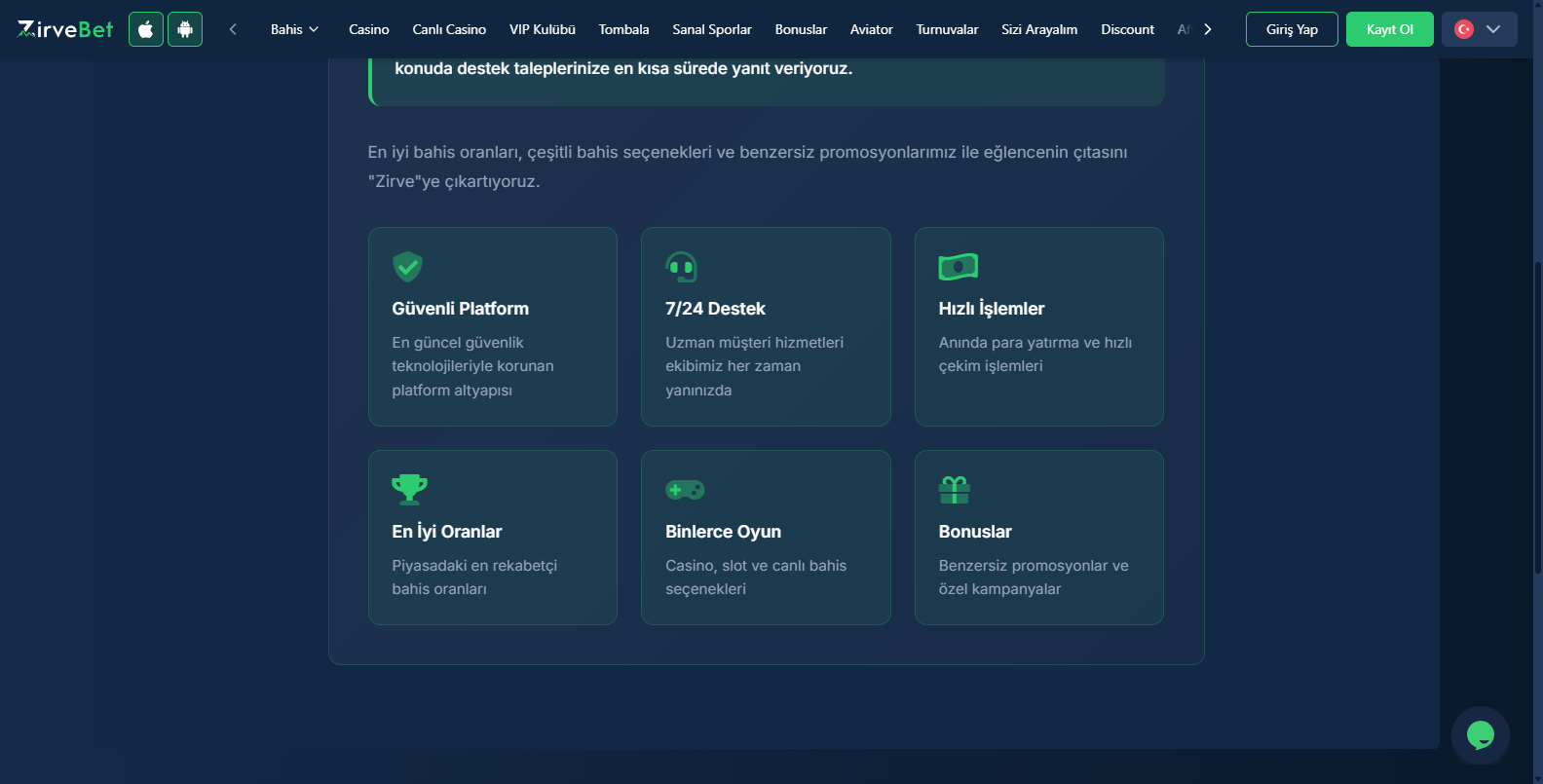Click the Binlerce Oyun card heading
This screenshot has width=1543, height=784.
(723, 532)
